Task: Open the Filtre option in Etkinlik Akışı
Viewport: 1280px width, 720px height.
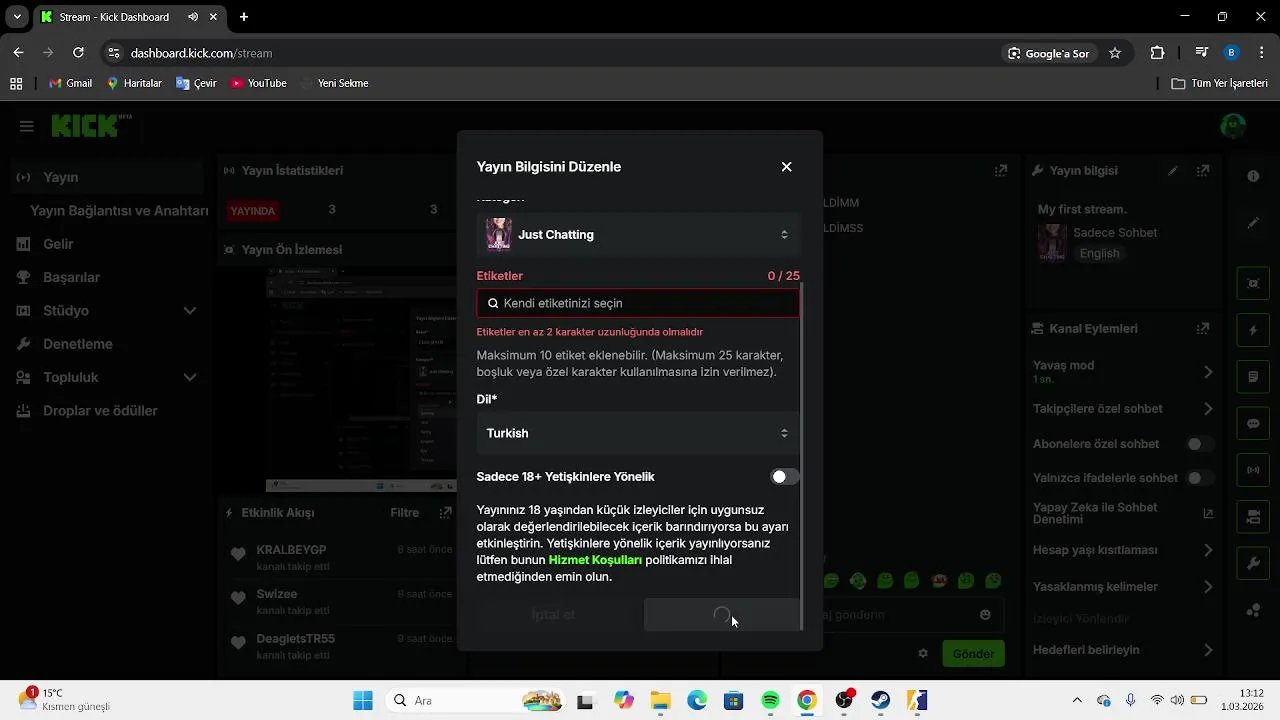Action: pos(405,513)
